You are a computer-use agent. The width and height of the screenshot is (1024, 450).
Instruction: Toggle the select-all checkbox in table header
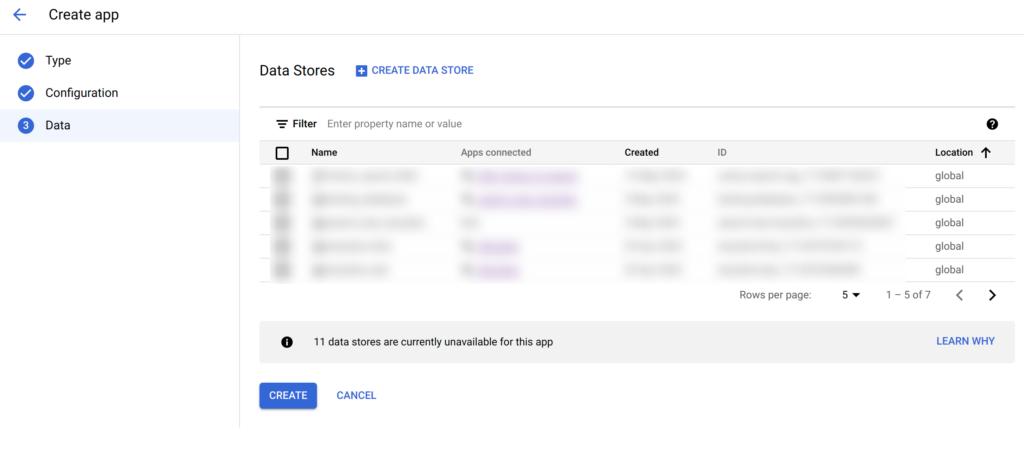pyautogui.click(x=282, y=153)
